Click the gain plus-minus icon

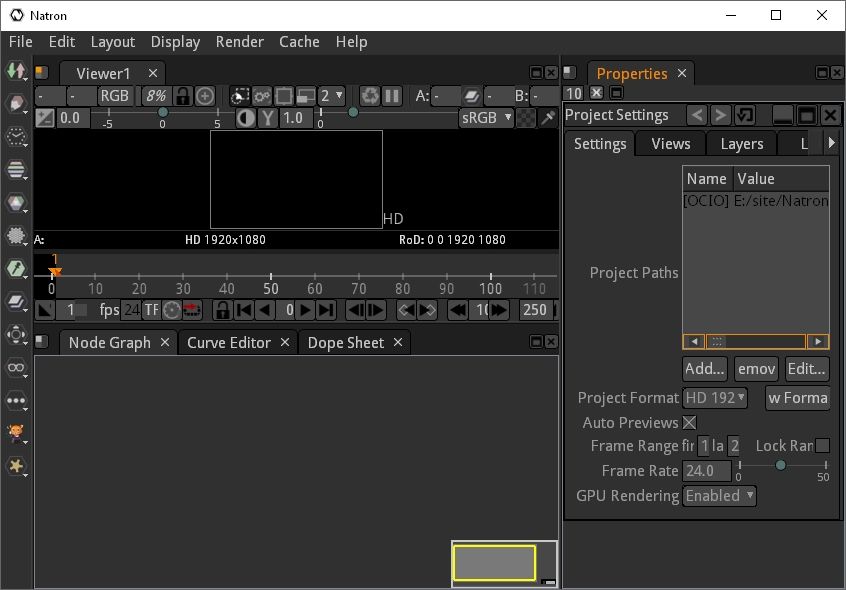[x=45, y=118]
